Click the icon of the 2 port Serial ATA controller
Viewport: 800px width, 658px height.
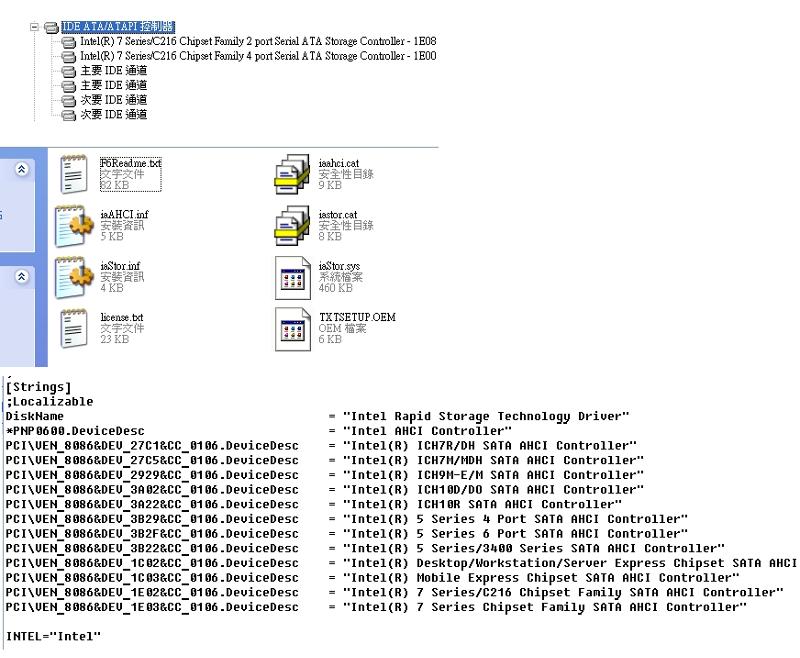(69, 42)
